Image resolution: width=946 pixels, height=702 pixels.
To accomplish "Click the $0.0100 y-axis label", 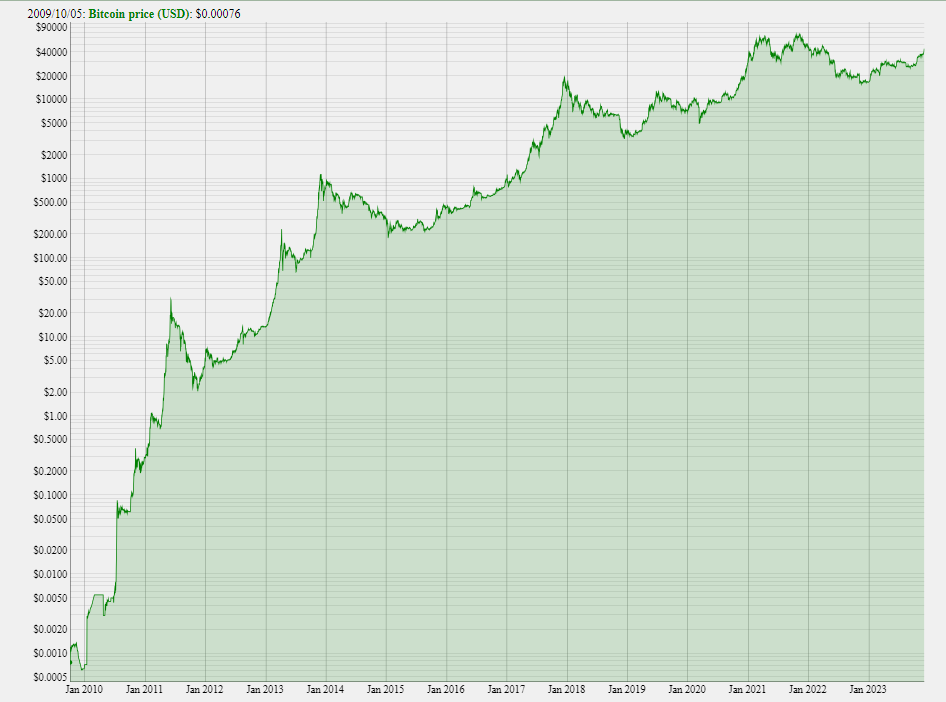I will [x=50, y=574].
